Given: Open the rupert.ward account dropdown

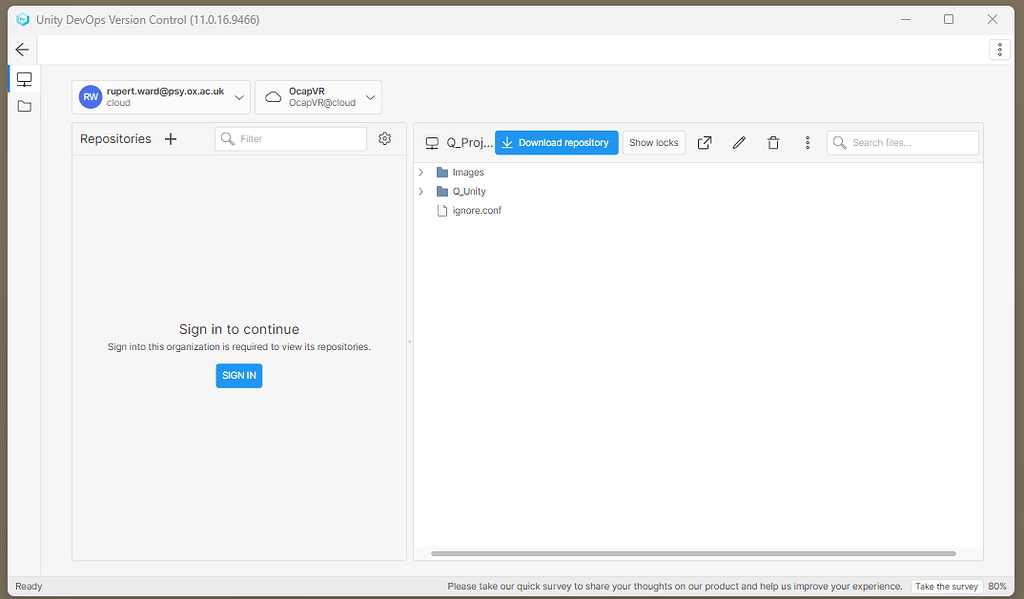Looking at the screenshot, I should (239, 97).
